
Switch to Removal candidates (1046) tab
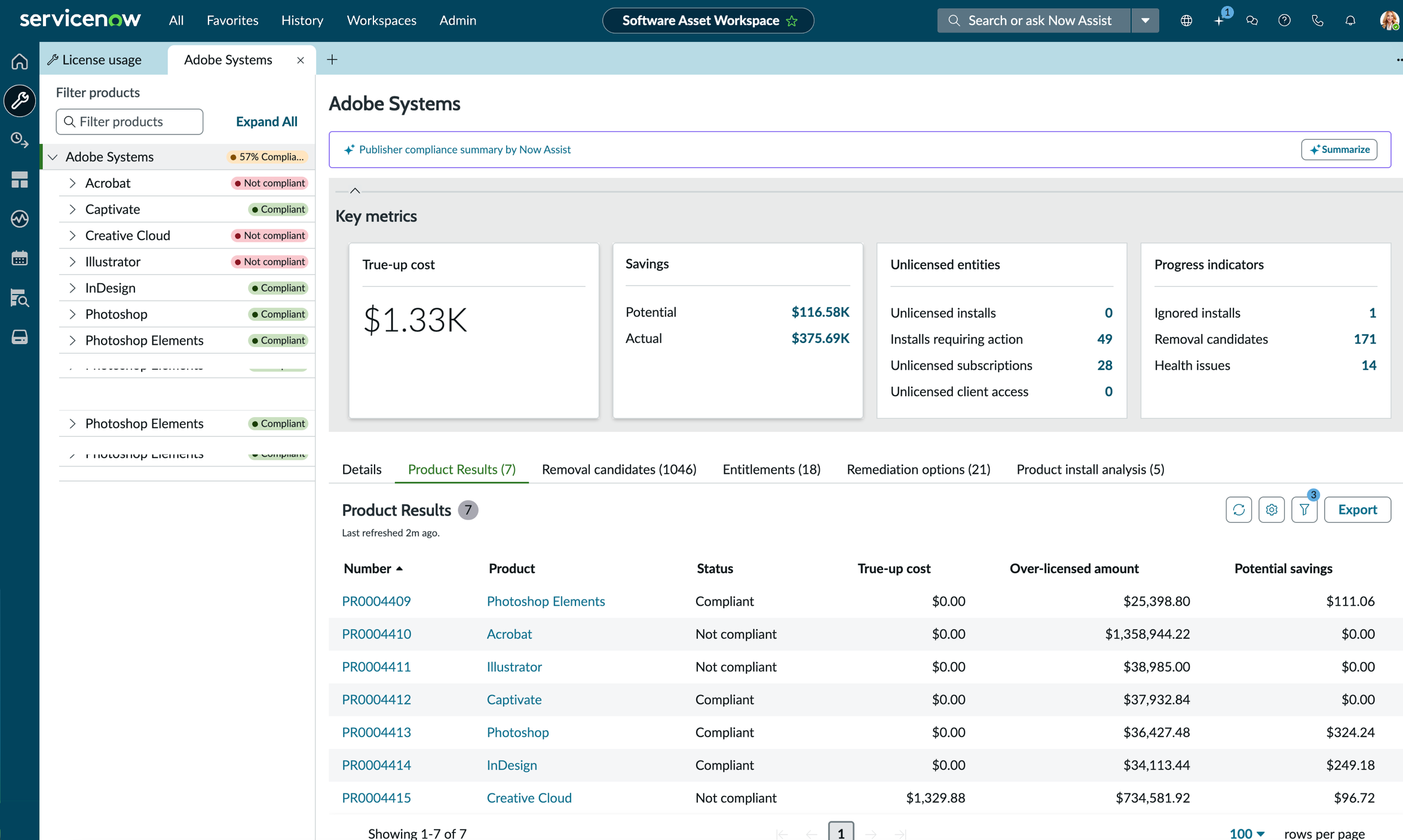point(619,469)
